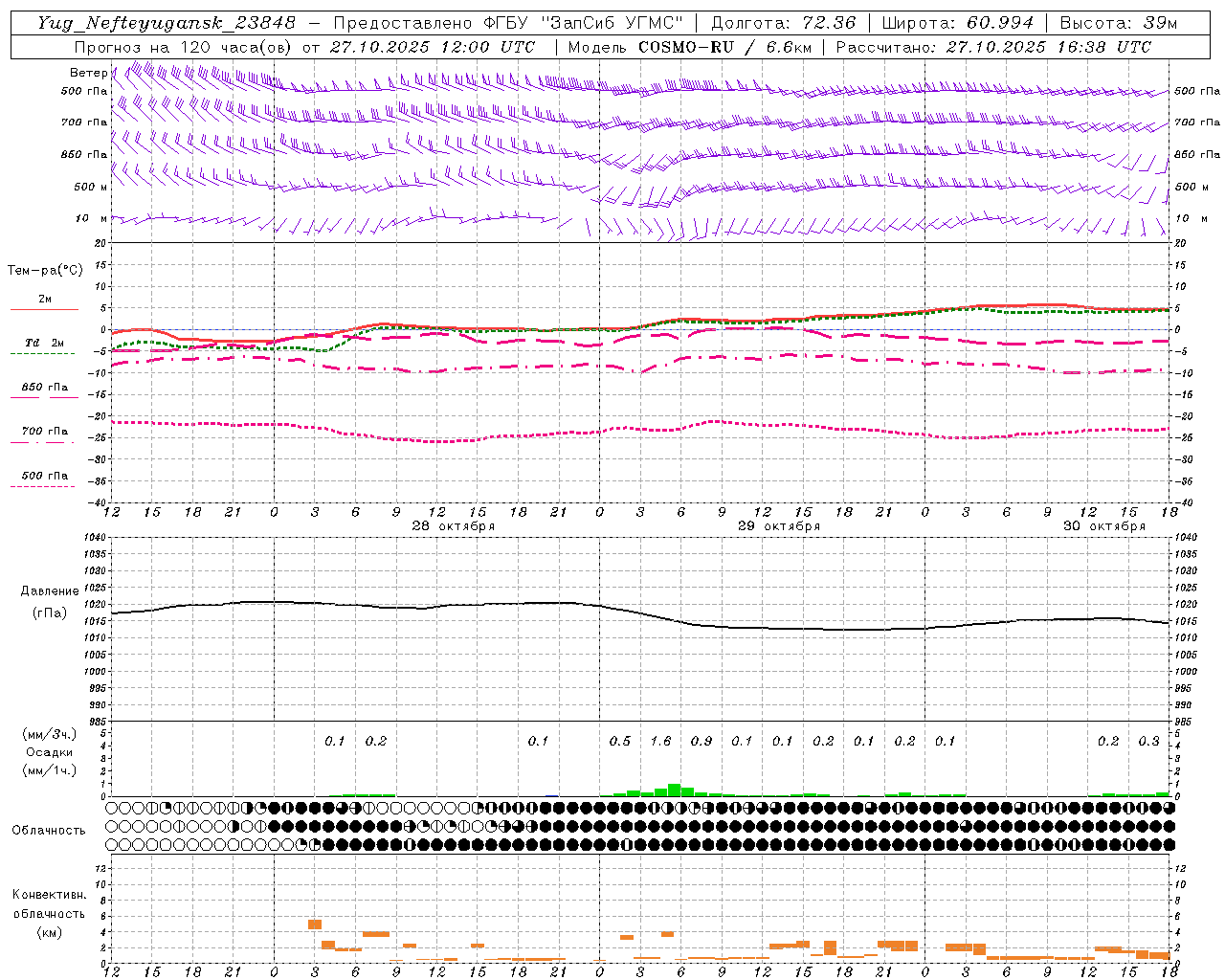The height and width of the screenshot is (980, 1225).
Task: Click the Осадки panel label
Action: (x=49, y=752)
